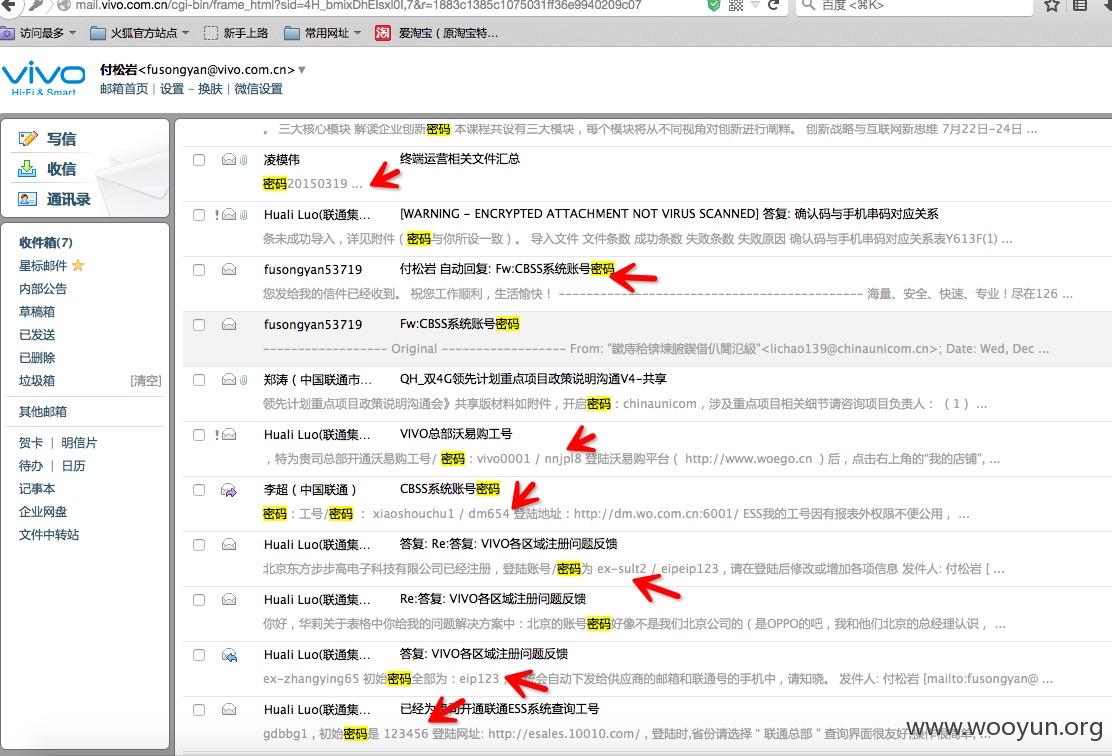The height and width of the screenshot is (756, 1112).
Task: Click 换肤 link
Action: pyautogui.click(x=210, y=89)
